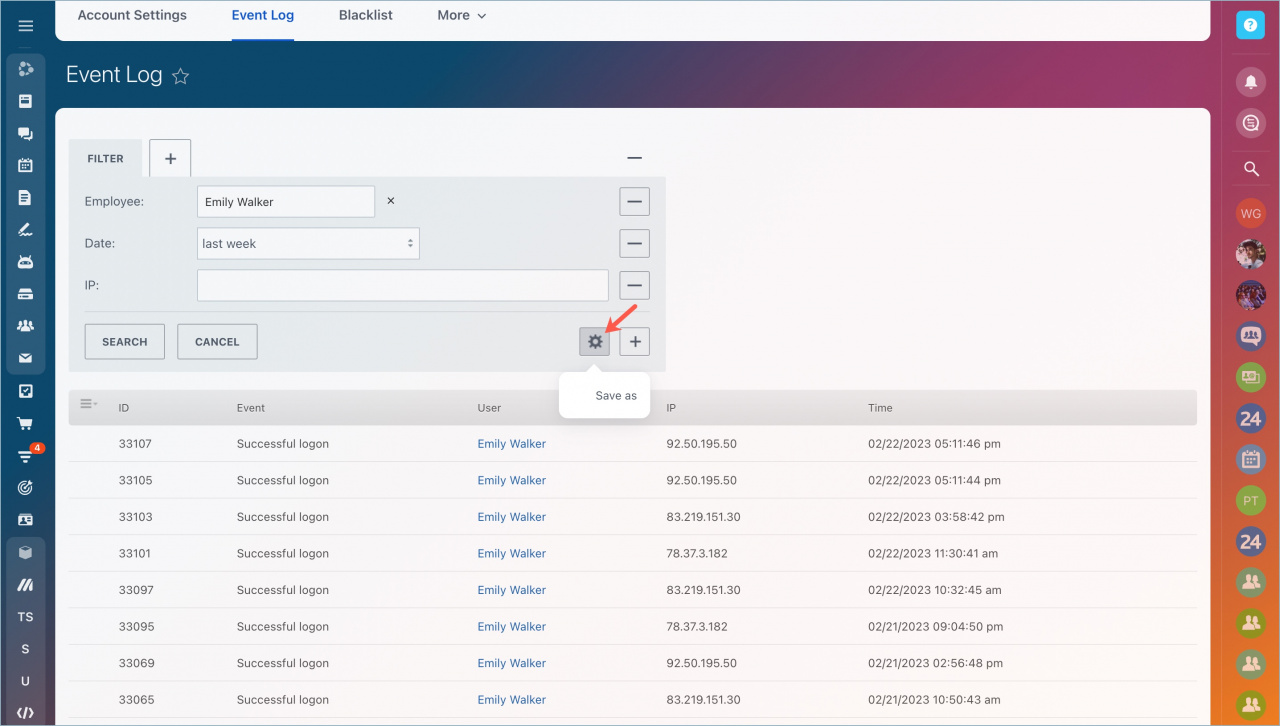This screenshot has height=726, width=1280.
Task: Sort by the Event column header
Action: [x=251, y=408]
